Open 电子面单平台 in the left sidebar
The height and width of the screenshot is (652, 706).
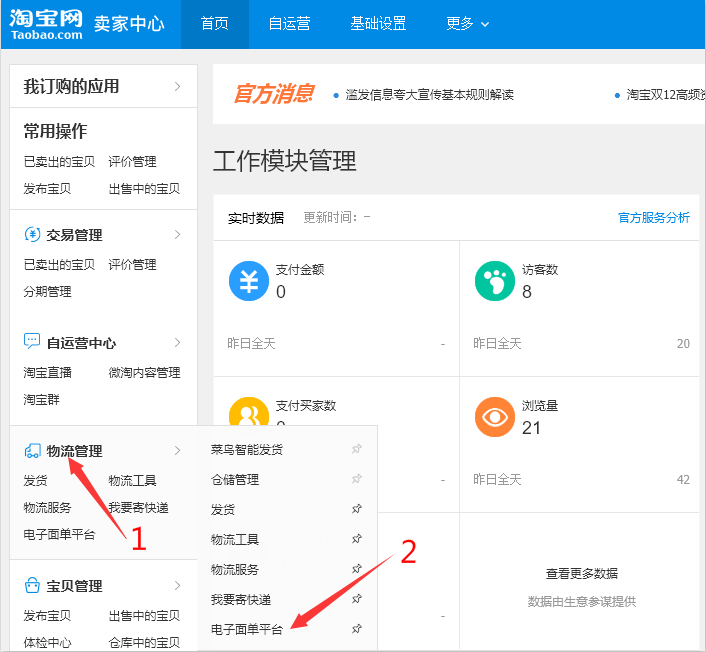59,534
